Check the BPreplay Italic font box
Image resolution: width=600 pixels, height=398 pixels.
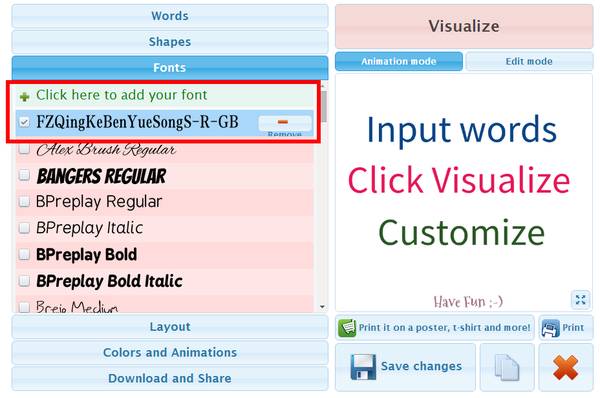[x=24, y=228]
